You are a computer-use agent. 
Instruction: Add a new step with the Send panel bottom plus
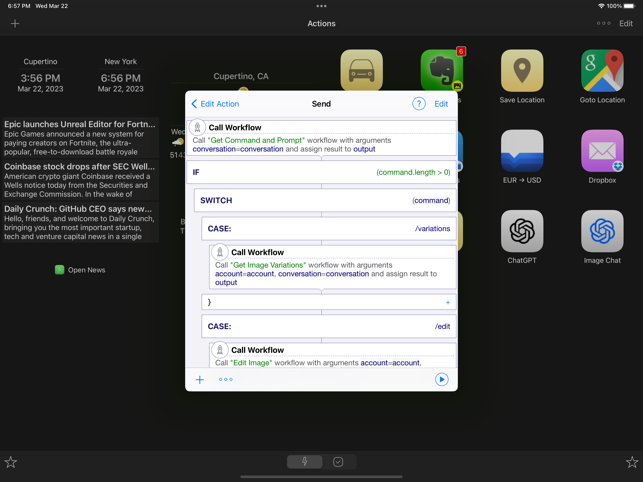[x=200, y=379]
